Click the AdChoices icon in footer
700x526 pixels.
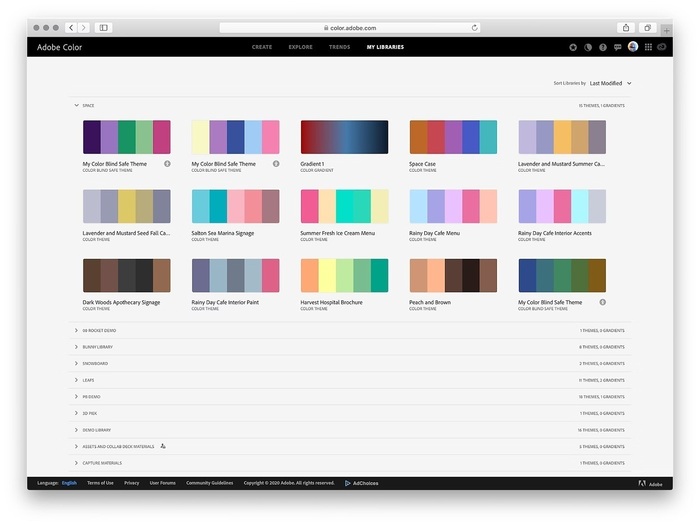pyautogui.click(x=347, y=483)
